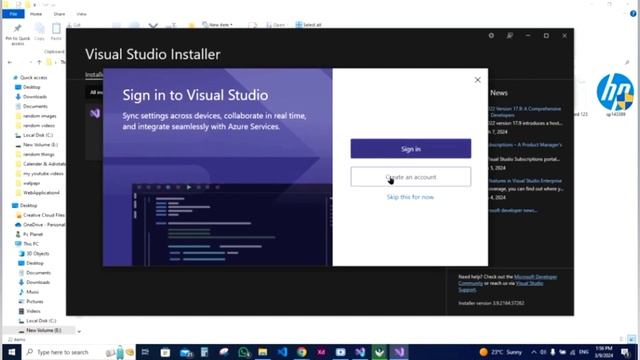The image size is (640, 360).
Task: Select This PC in navigation pane
Action: (31, 244)
